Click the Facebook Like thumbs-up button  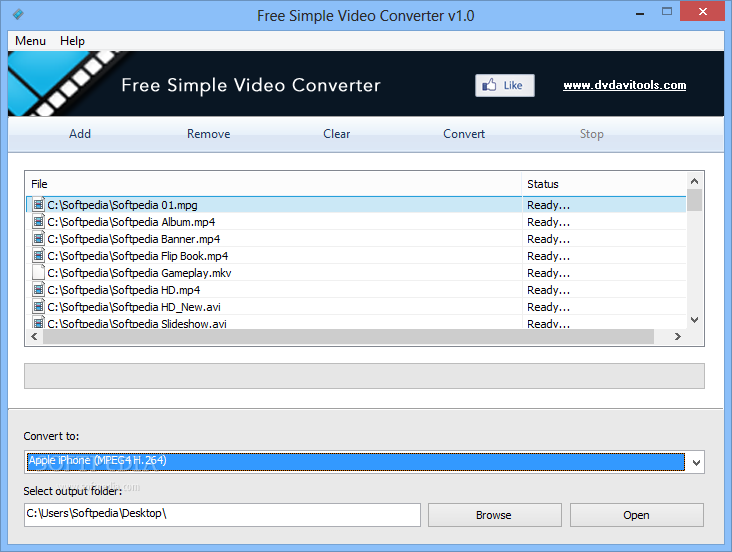click(x=505, y=85)
